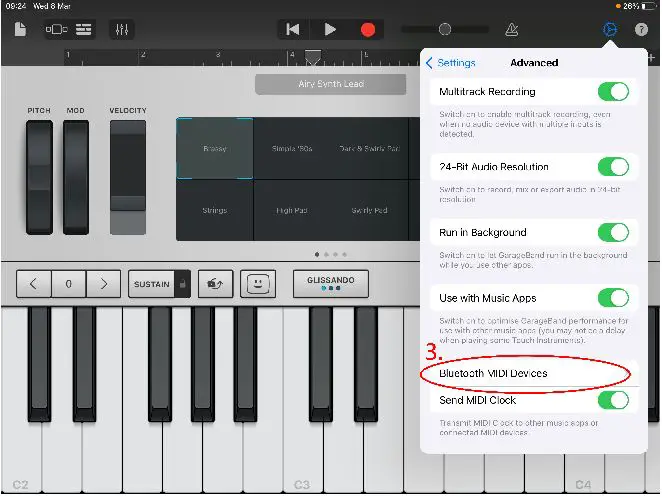
Task: Turn off 24-Bit Audio Resolution
Action: (x=613, y=167)
